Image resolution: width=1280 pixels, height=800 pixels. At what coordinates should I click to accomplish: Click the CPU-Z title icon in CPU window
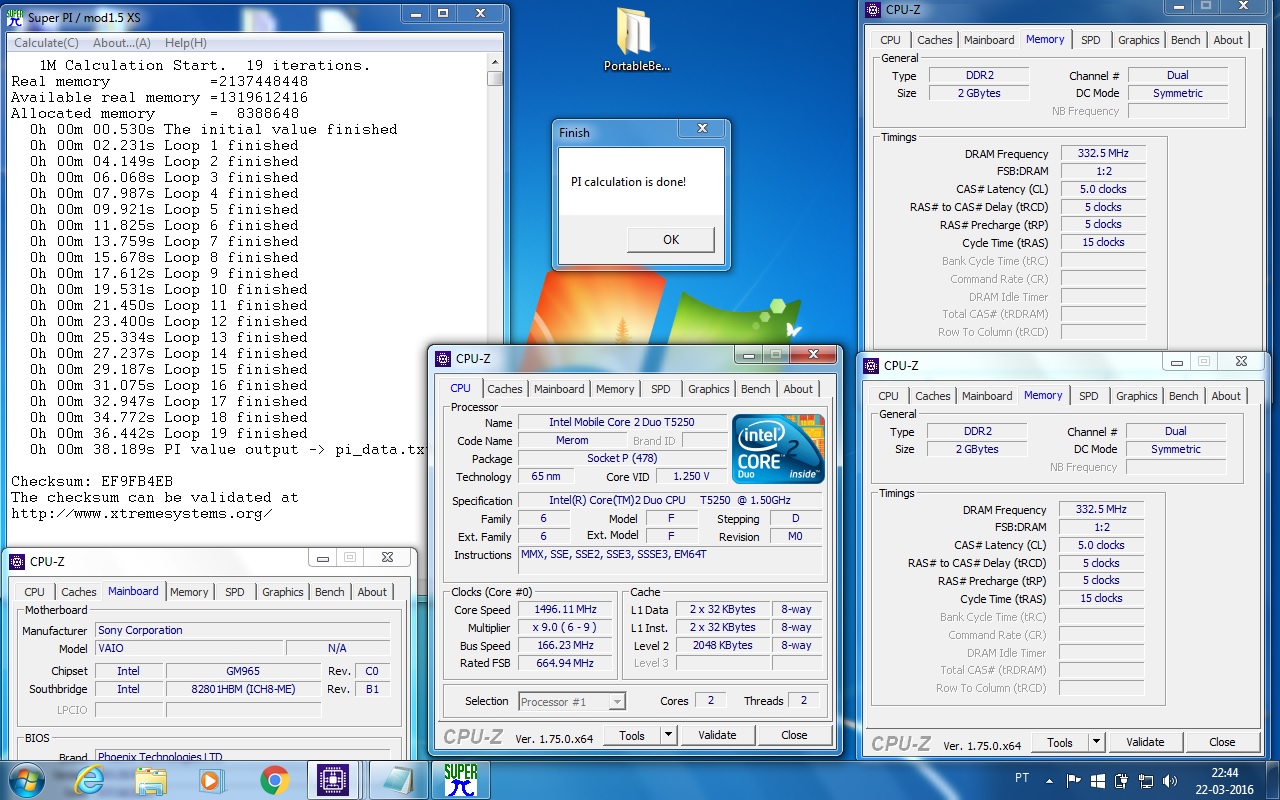444,358
